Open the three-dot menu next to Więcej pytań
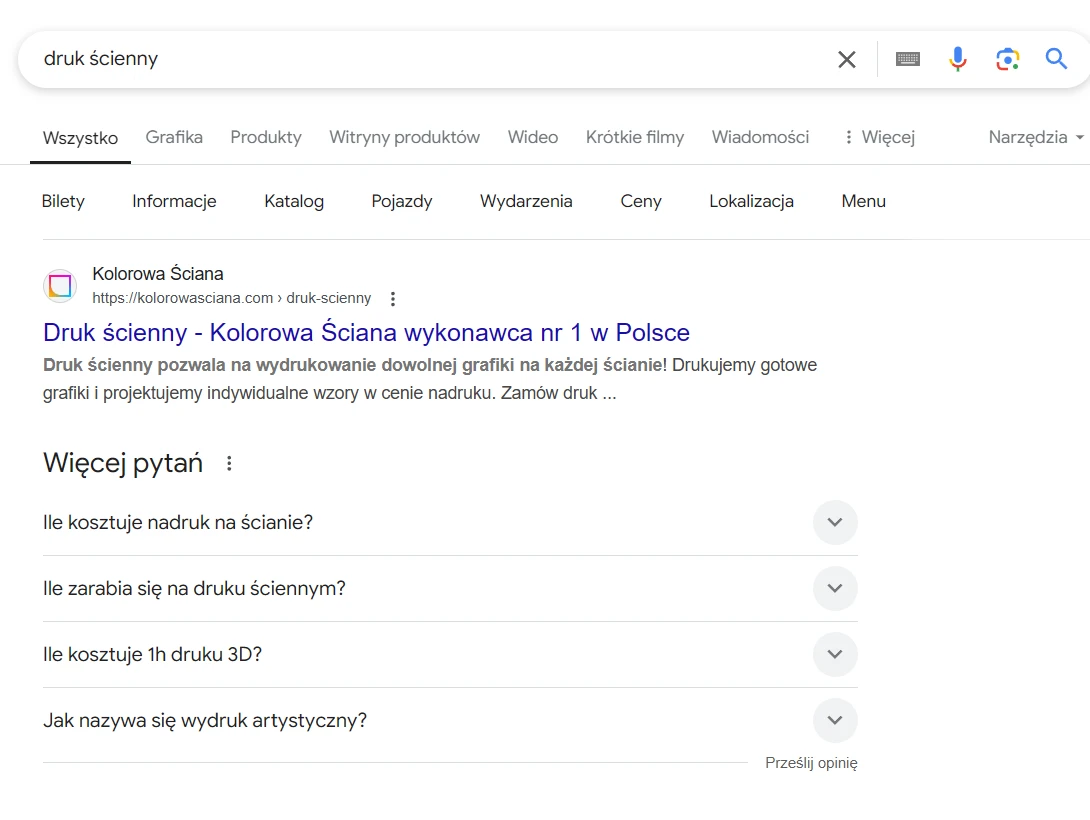The image size is (1090, 820). pyautogui.click(x=229, y=464)
